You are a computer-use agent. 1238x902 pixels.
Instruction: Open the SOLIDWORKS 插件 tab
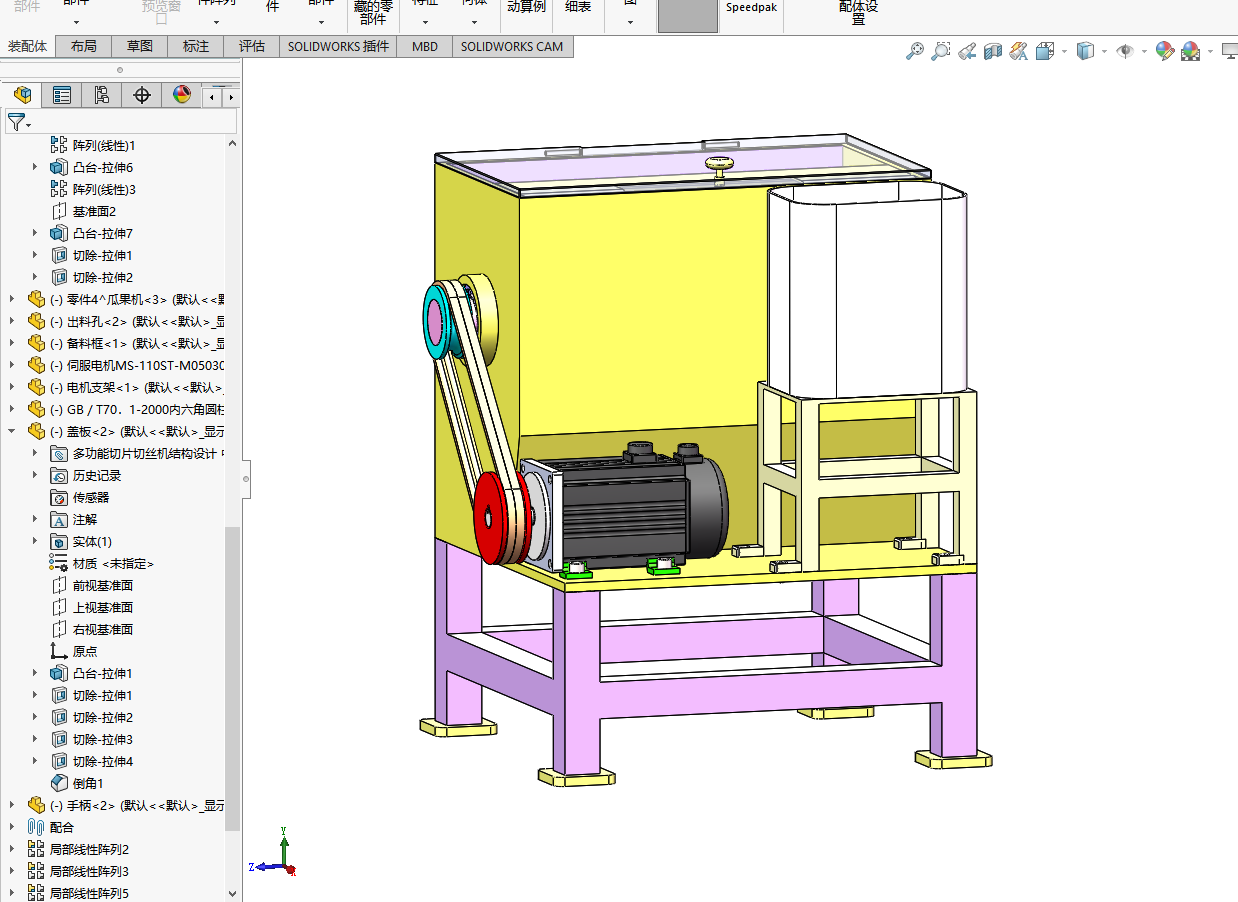(338, 46)
